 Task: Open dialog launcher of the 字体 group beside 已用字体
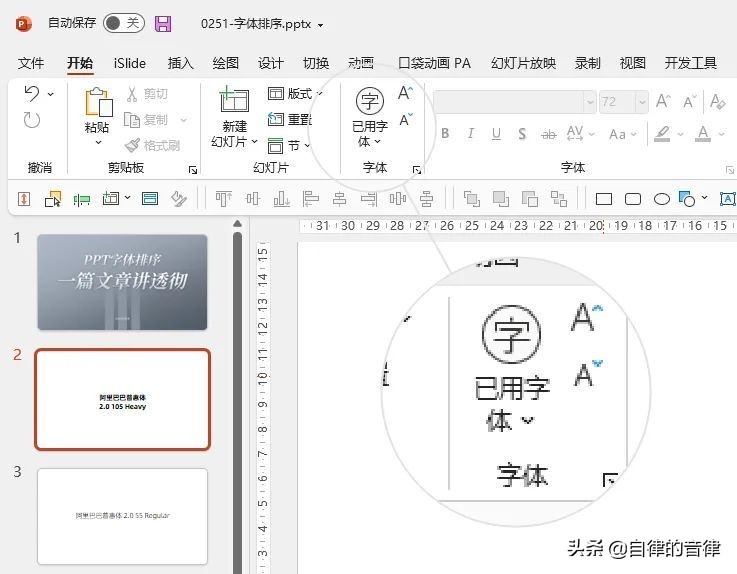point(416,170)
